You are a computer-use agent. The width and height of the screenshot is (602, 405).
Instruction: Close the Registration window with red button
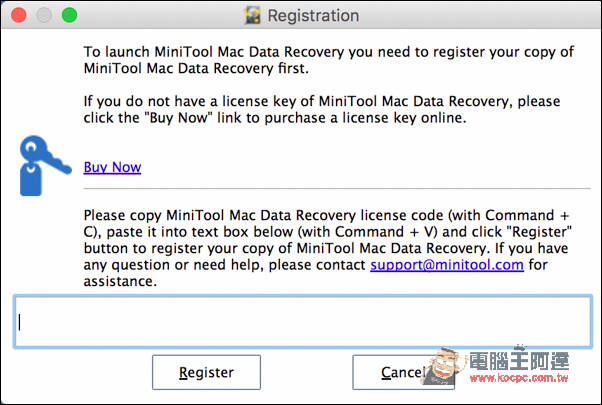[x=18, y=15]
